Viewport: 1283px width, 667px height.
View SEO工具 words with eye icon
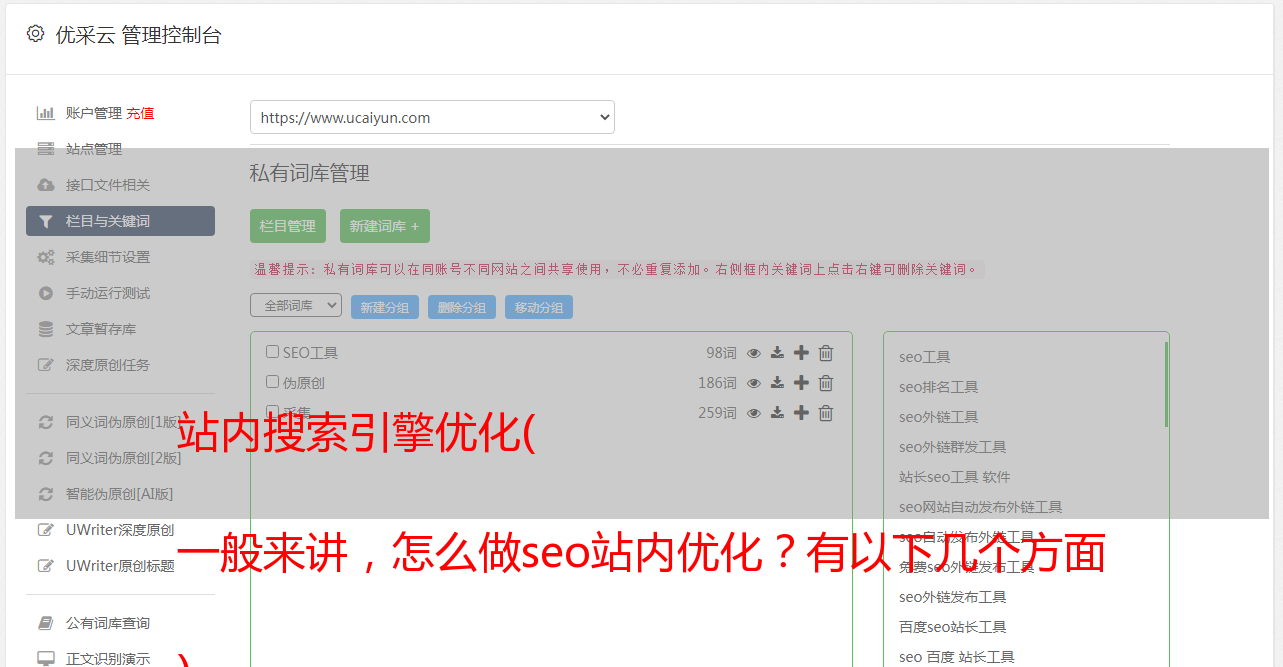754,353
